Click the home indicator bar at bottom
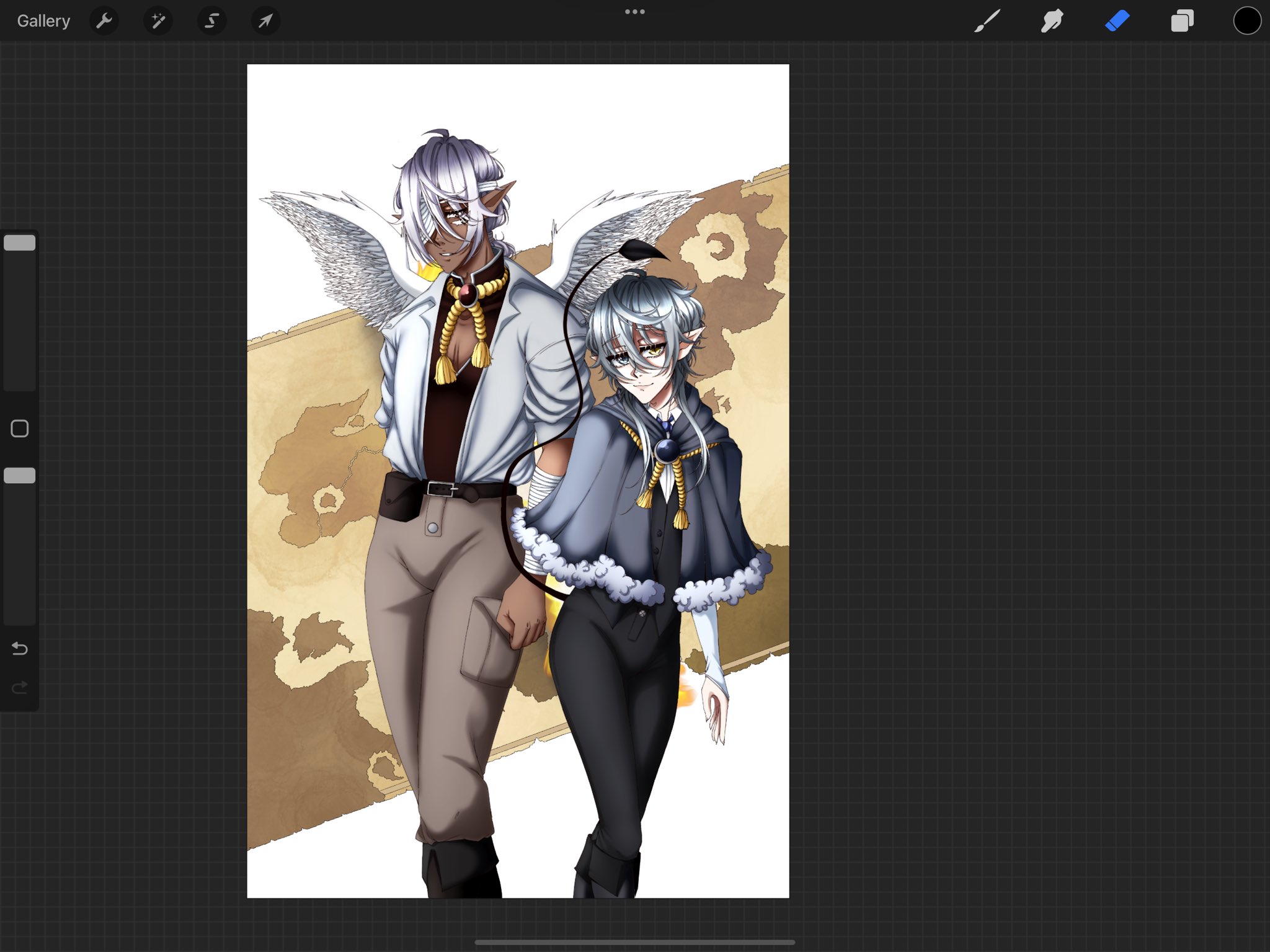 (634, 942)
